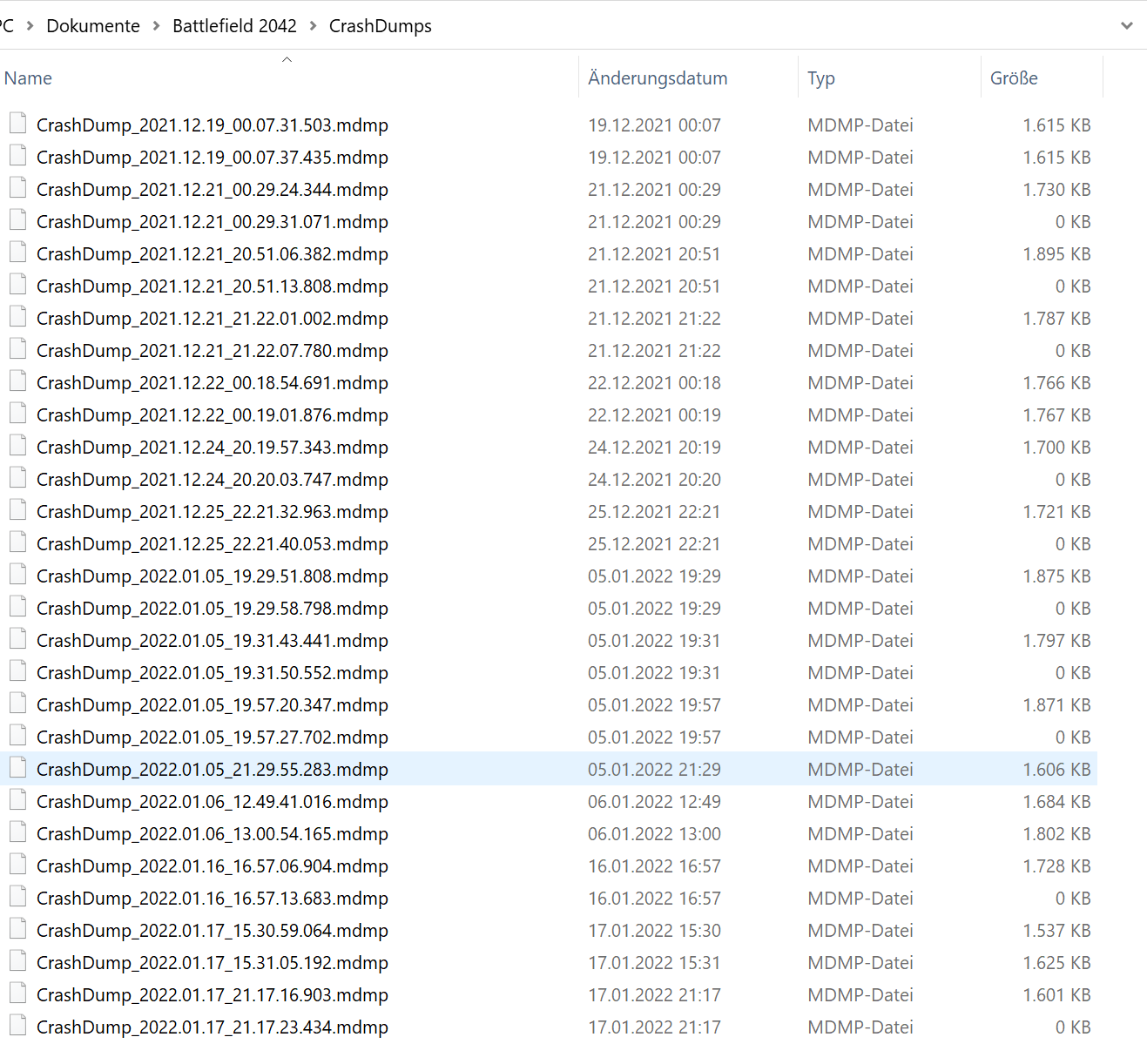Click date cell 17.01.2022 15:30

click(x=654, y=930)
